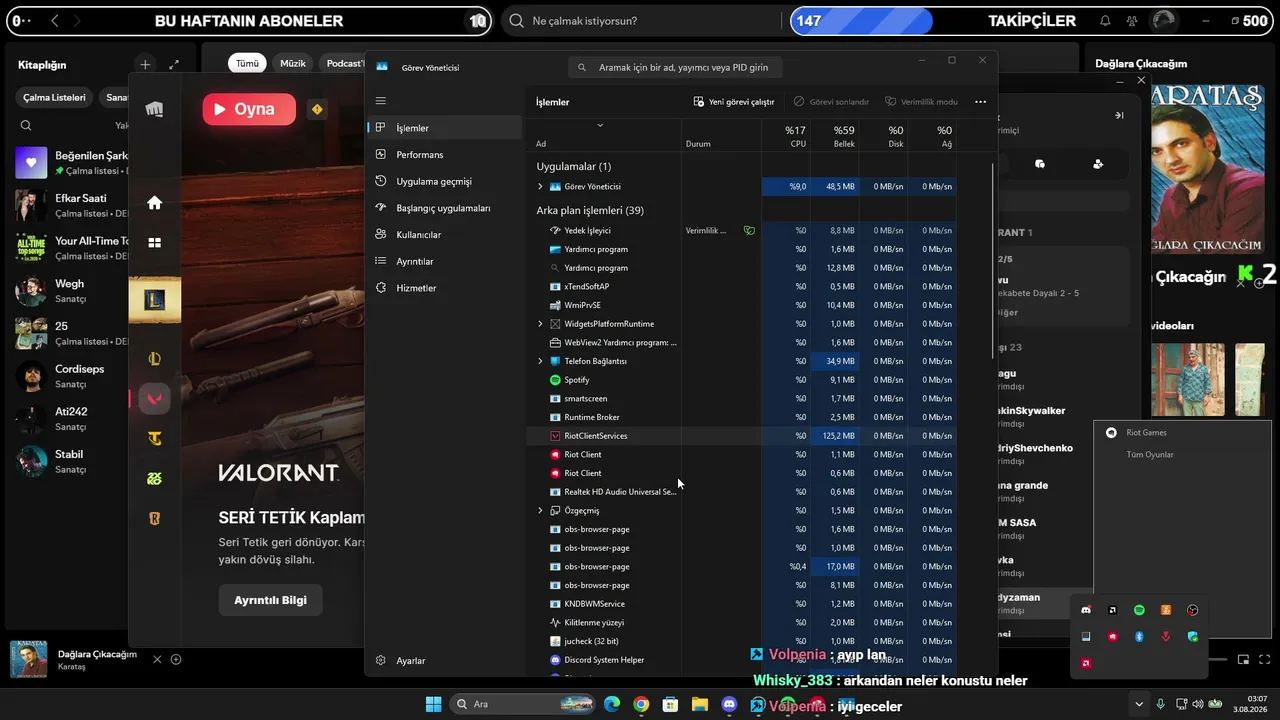Viewport: 1280px width, 720px height.
Task: Toggle microphone icon in system tray
Action: [x=1160, y=704]
